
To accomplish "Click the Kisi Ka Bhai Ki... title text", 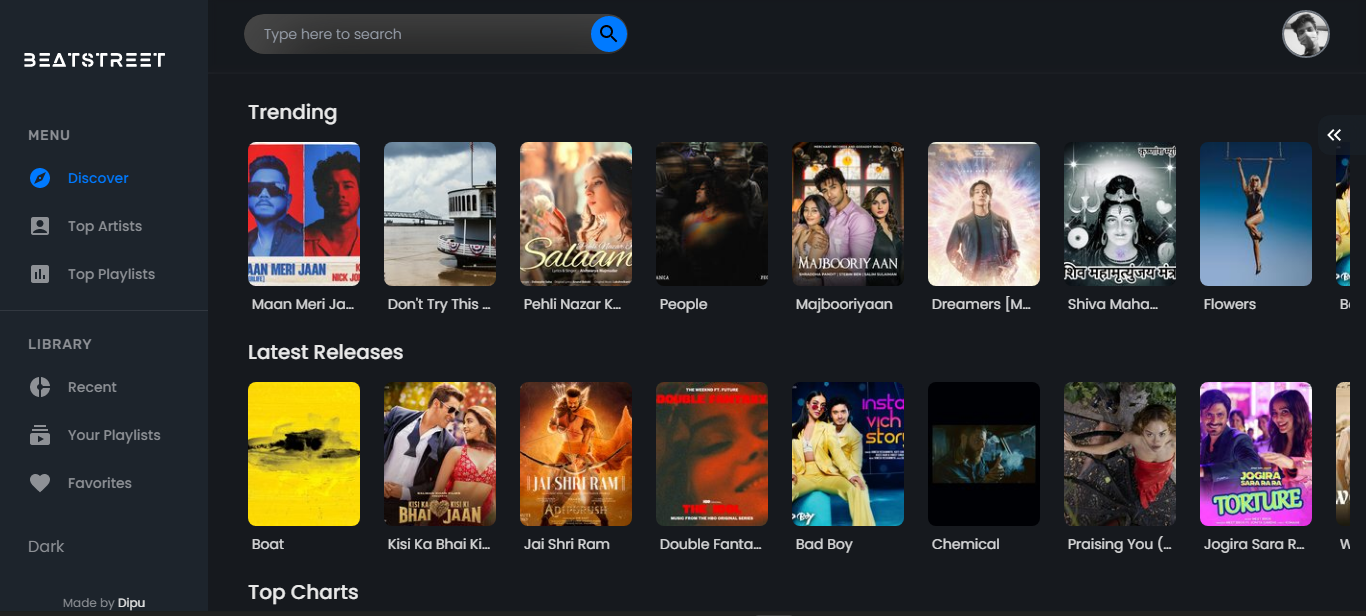I will tap(440, 544).
